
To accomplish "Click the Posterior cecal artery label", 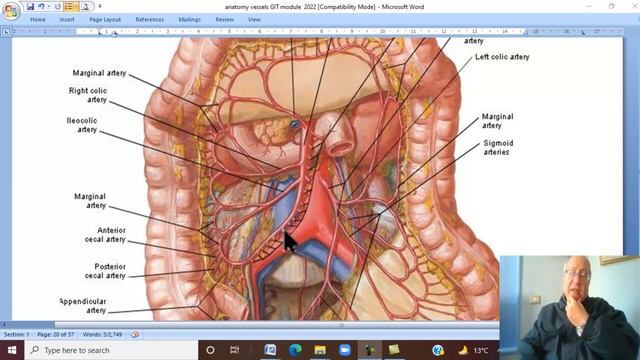I will pos(105,271).
